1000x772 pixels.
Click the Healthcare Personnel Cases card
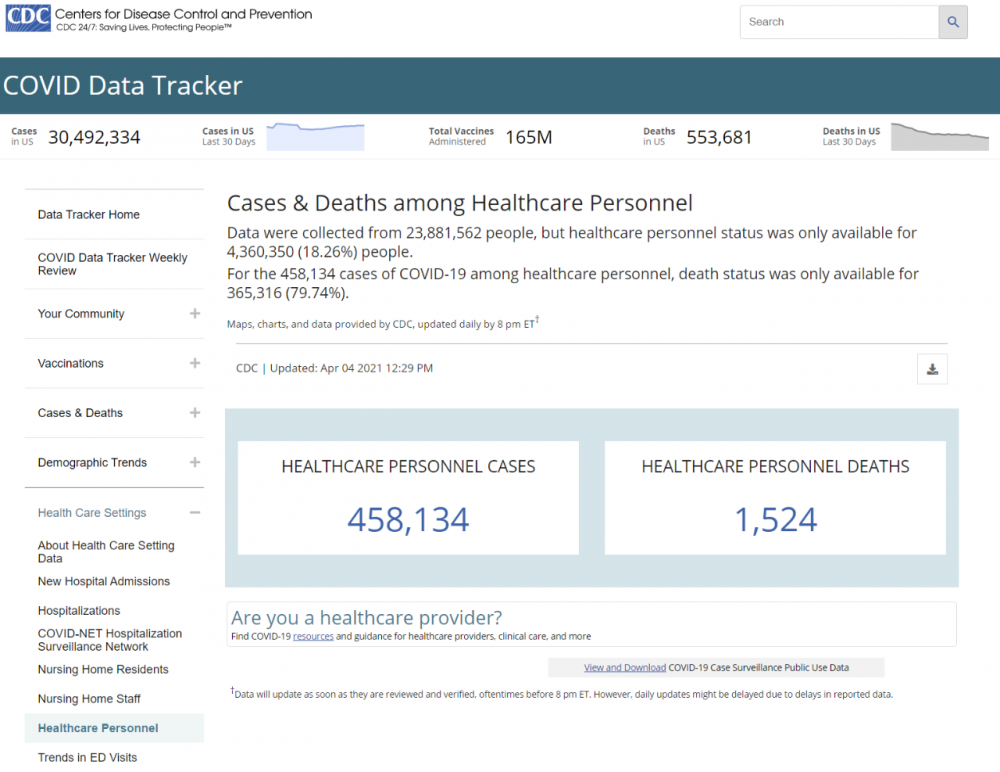tap(408, 498)
